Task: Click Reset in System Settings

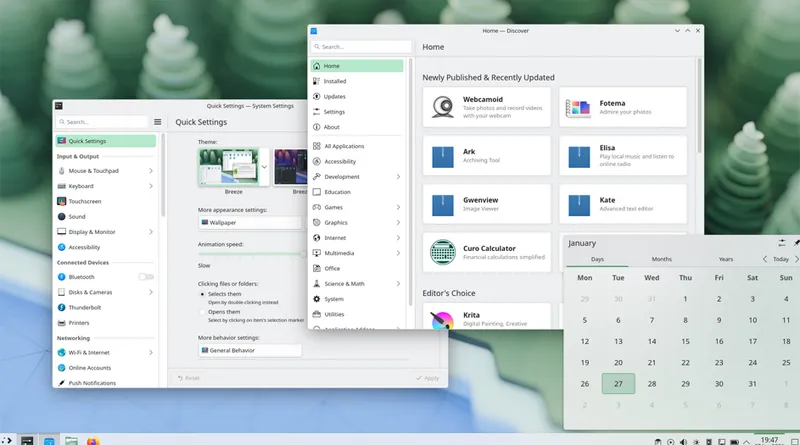Action: click(189, 378)
